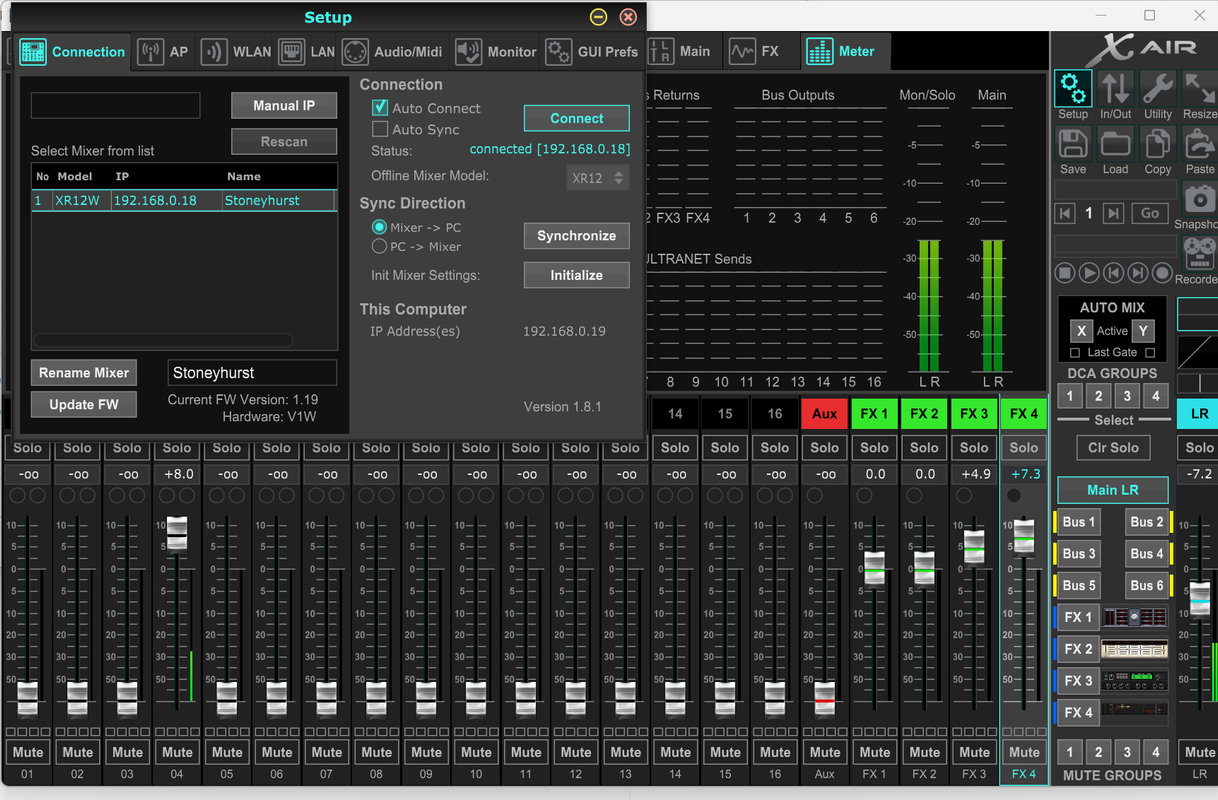Click the empty manual IP input field

(x=116, y=105)
